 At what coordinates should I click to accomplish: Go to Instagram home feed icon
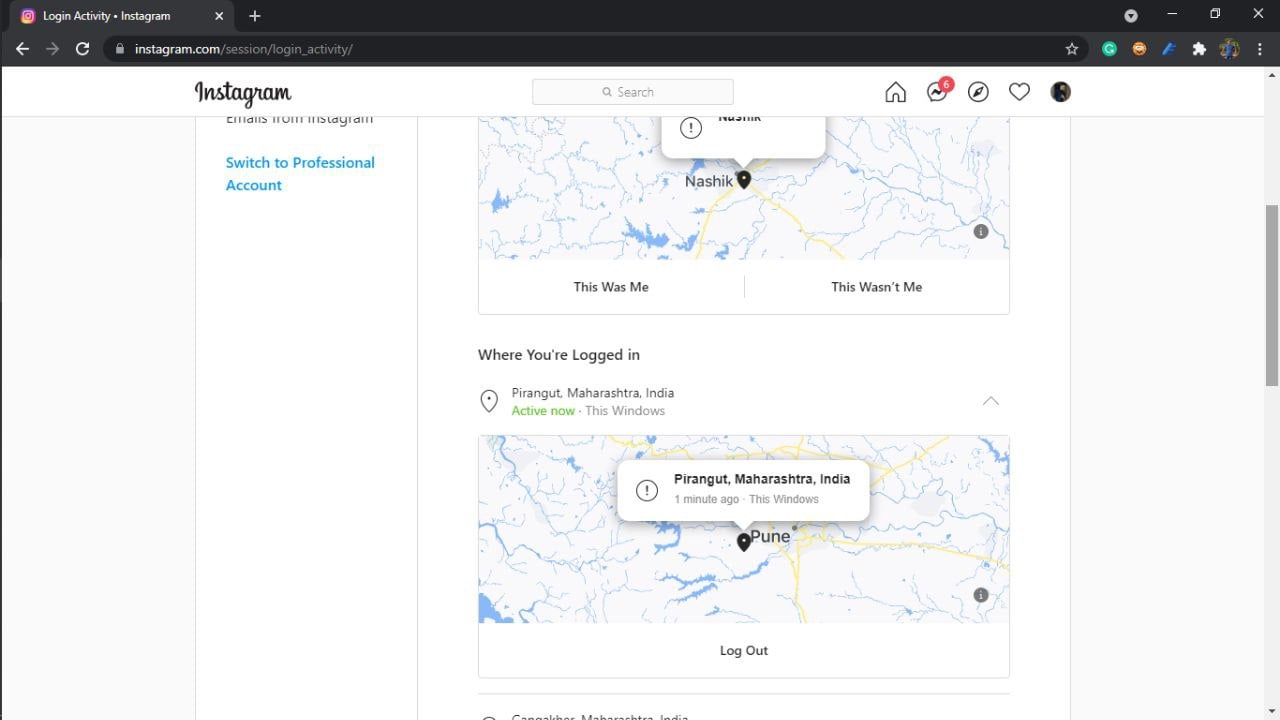[x=895, y=92]
